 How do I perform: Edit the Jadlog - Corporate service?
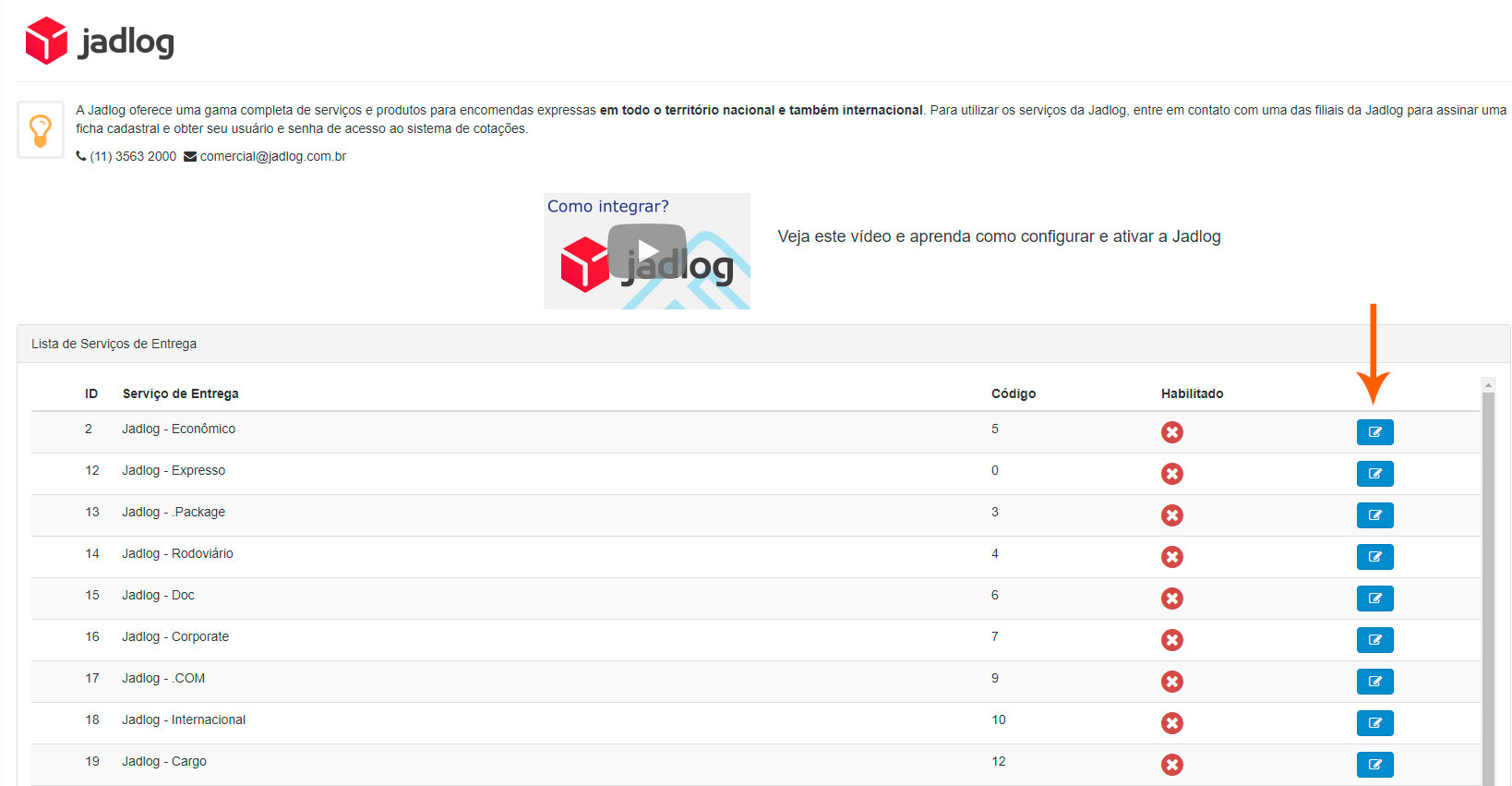(1374, 640)
